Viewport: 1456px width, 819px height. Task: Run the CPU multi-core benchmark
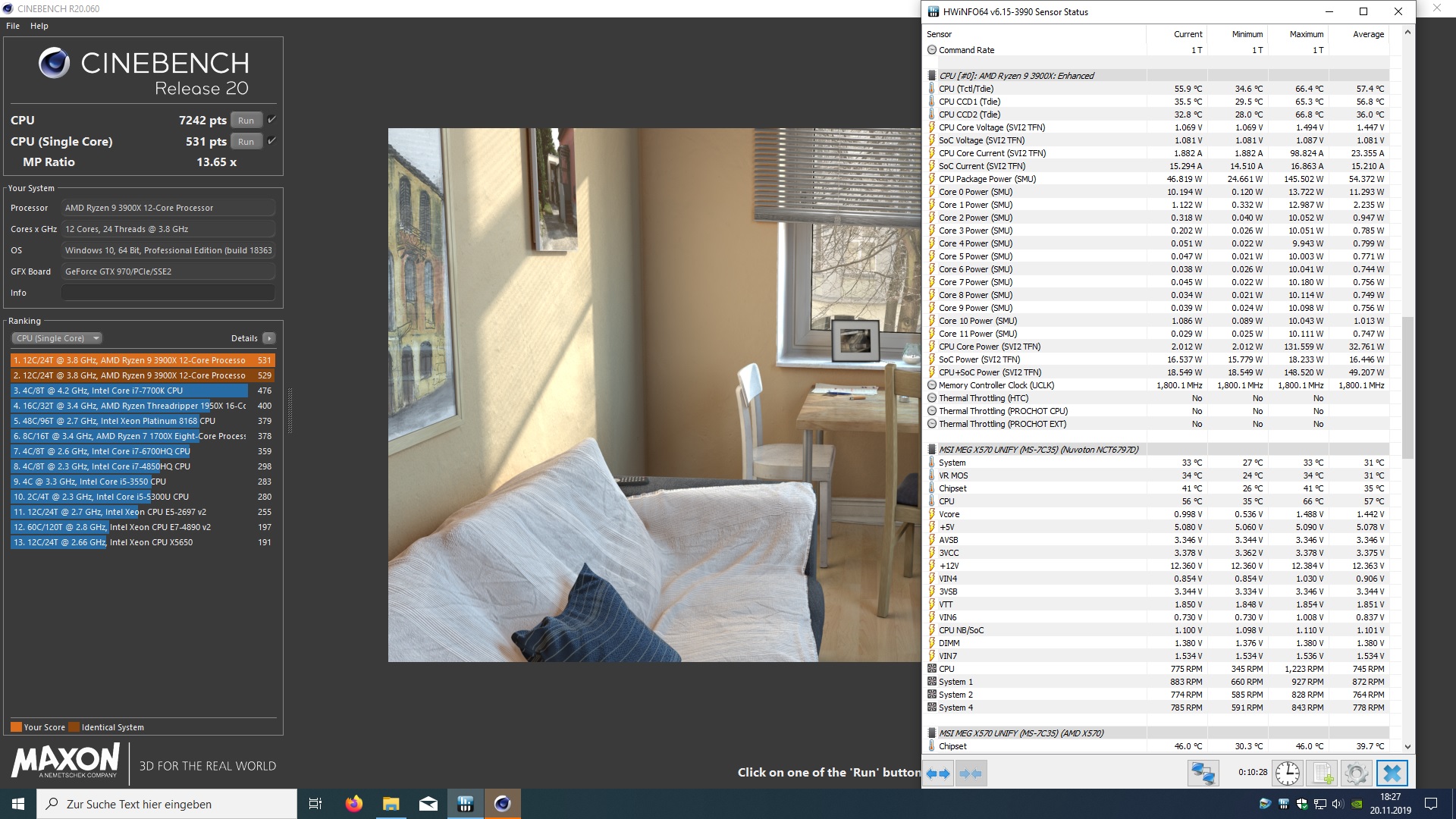[246, 121]
